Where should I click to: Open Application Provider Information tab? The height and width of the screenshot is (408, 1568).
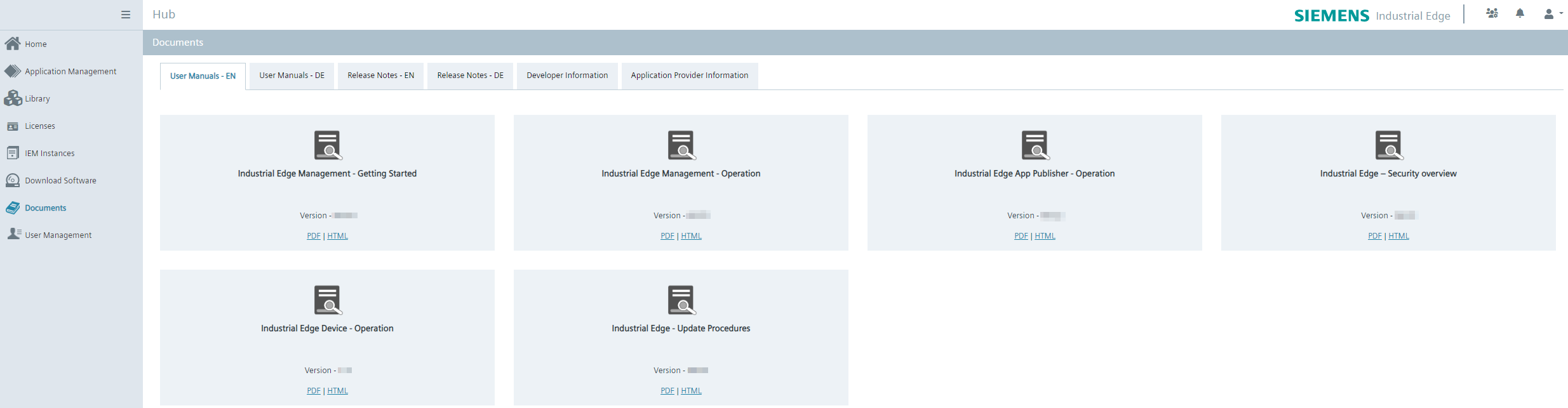point(690,76)
